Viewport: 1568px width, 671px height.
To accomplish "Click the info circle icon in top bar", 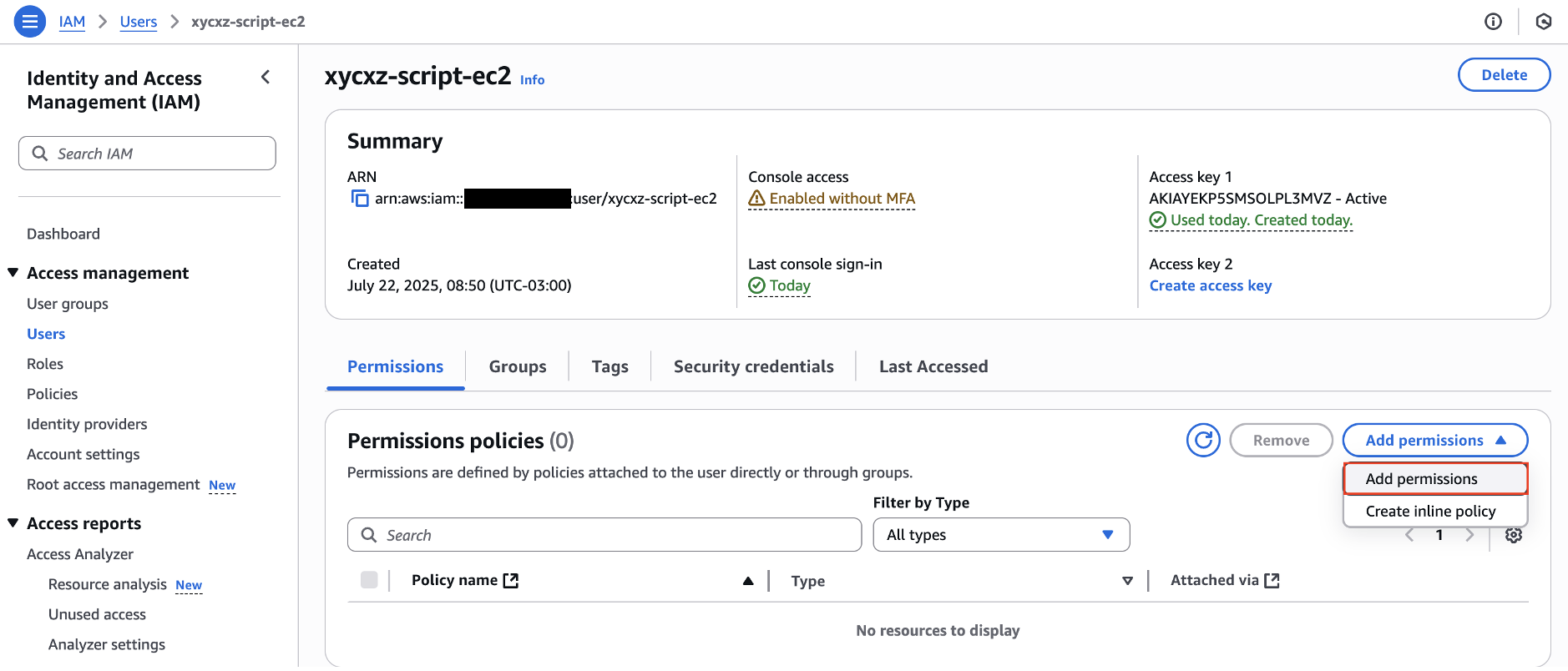I will click(1493, 22).
